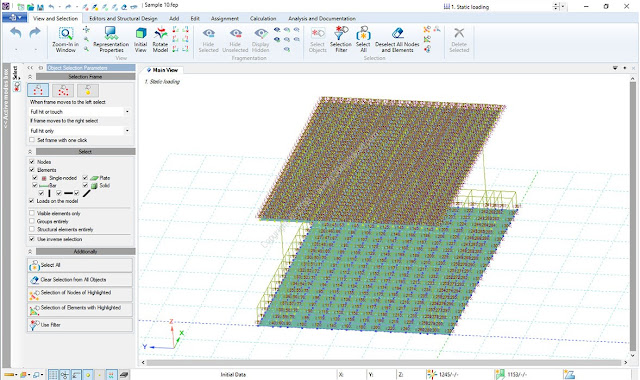The image size is (640, 380).
Task: Click the Select Objects tool
Action: (318, 40)
